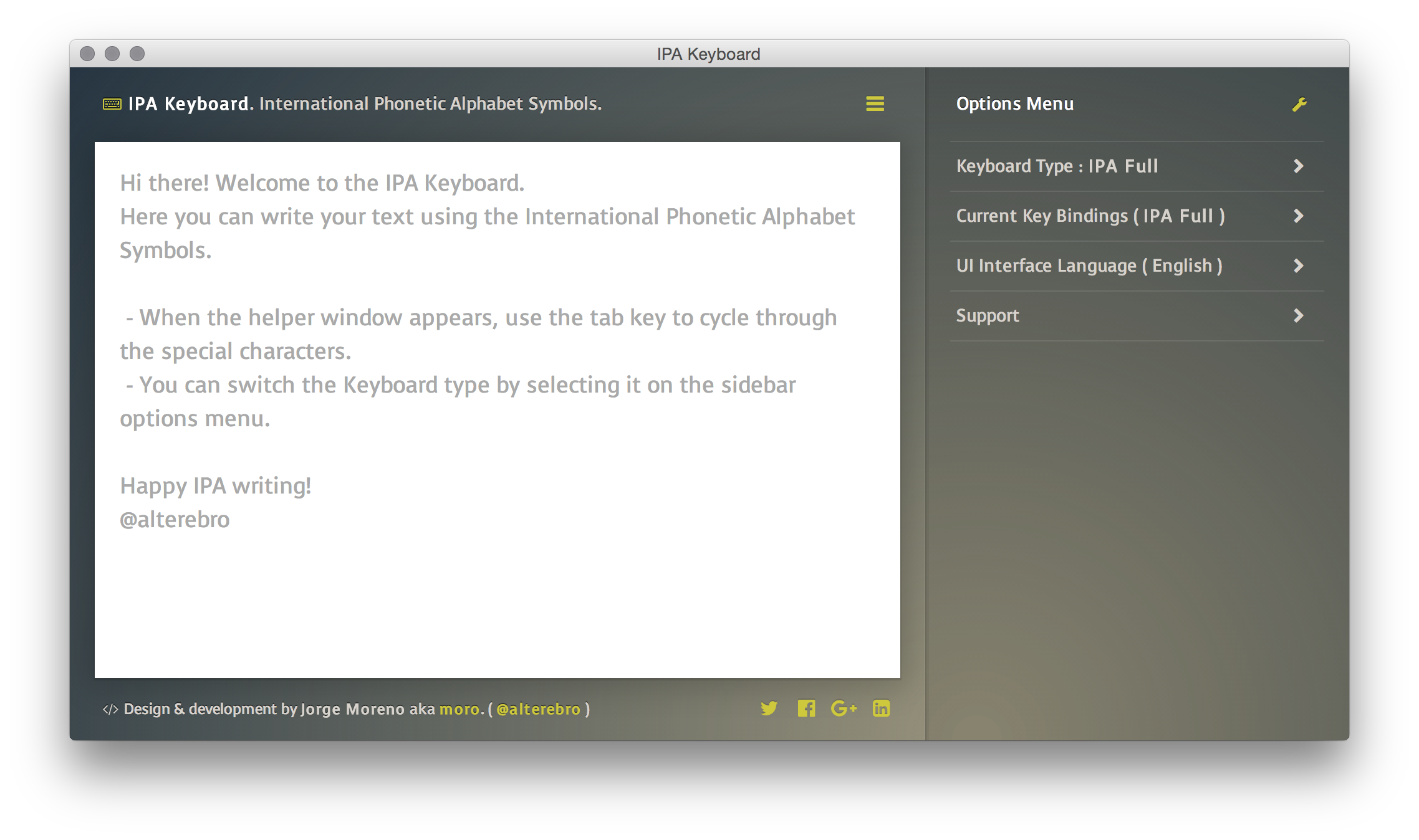The height and width of the screenshot is (840, 1419).
Task: Click the keyboard icon in header
Action: tap(112, 104)
